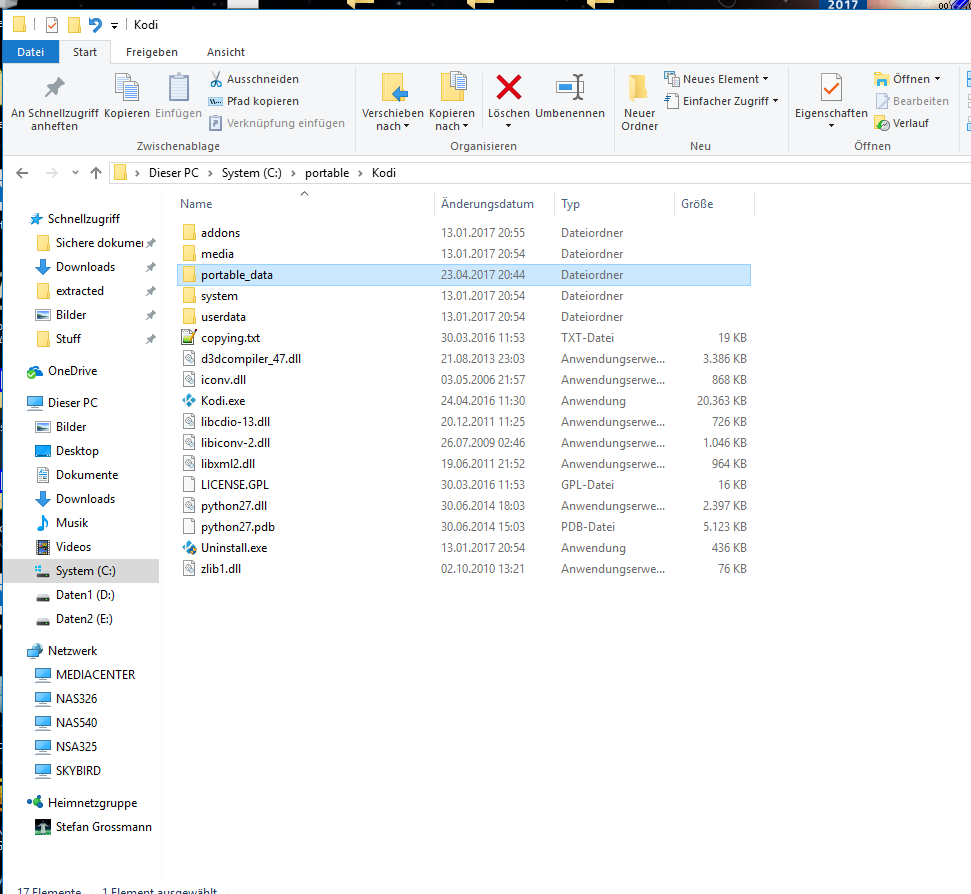Open the Kodi.exe application file
Viewport: 971px width, 894px height.
click(223, 401)
